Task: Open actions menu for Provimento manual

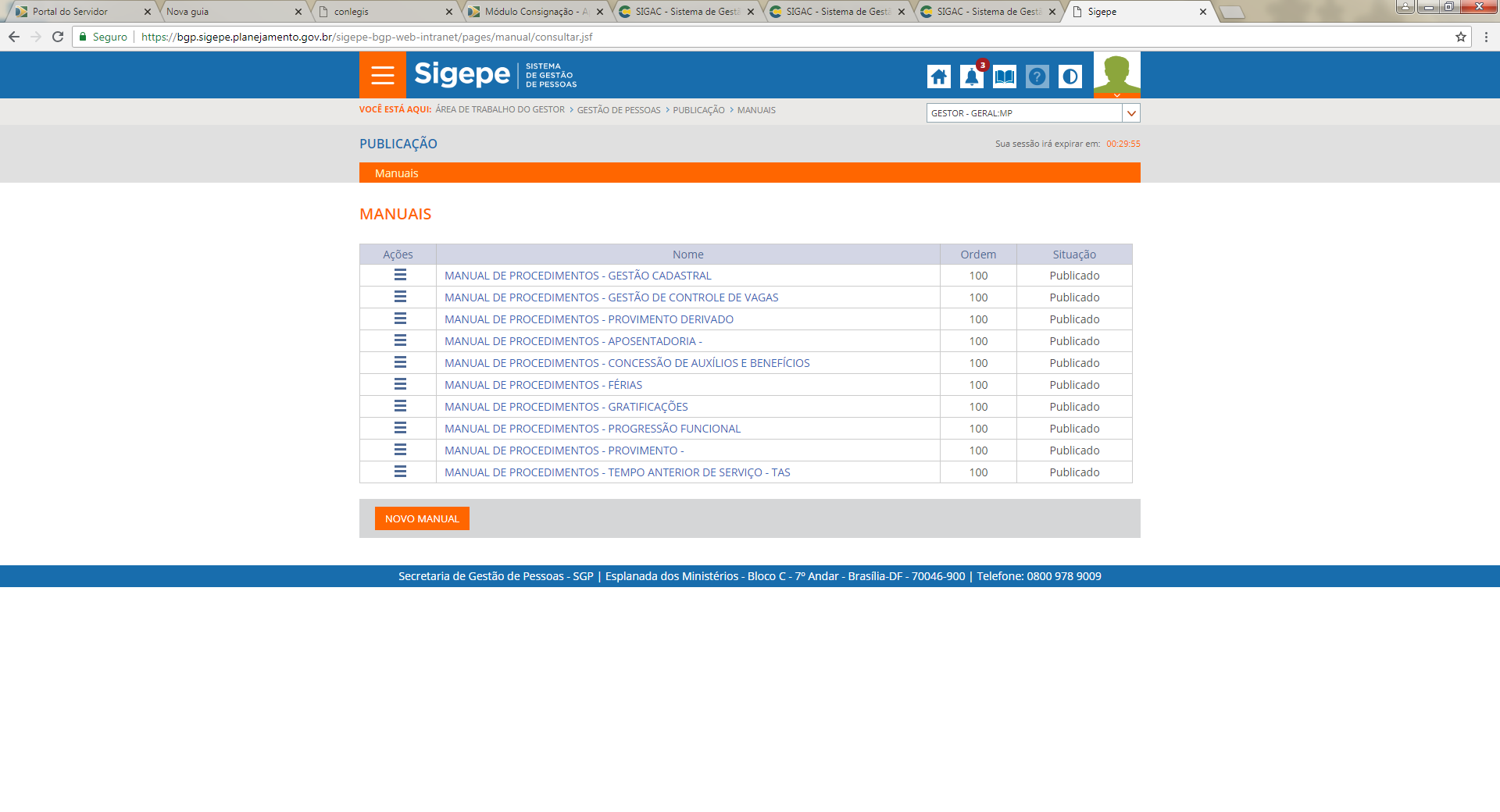Action: (x=400, y=450)
